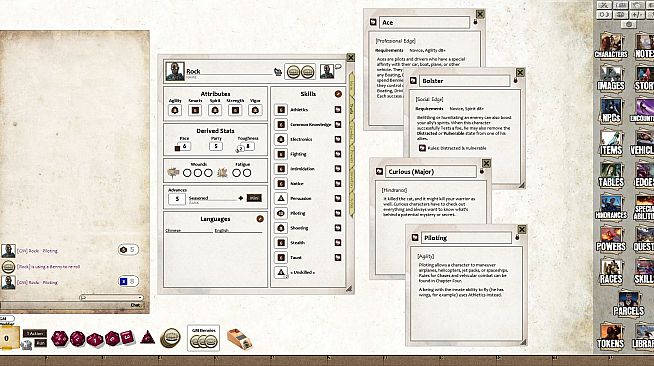Toggle the lock on the Piloting window
The height and width of the screenshot is (366, 654).
coord(517,237)
